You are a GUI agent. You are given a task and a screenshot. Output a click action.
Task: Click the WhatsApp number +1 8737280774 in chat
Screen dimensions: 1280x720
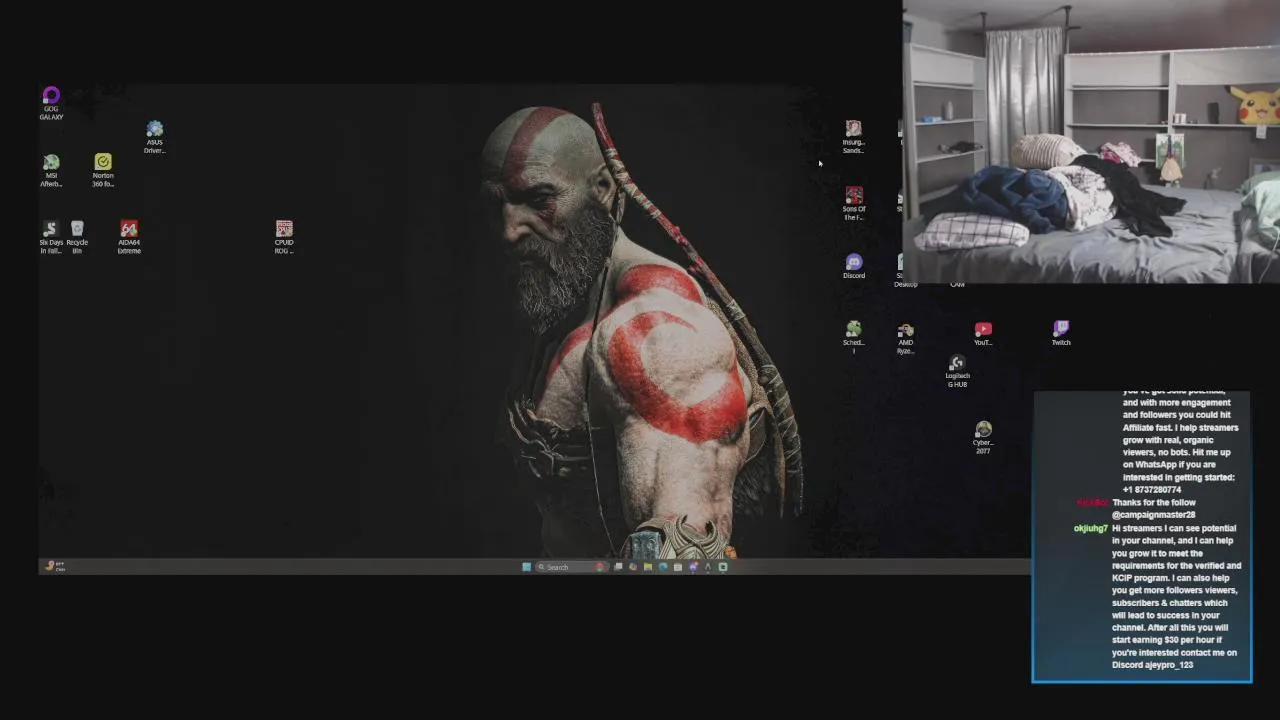(x=1152, y=490)
